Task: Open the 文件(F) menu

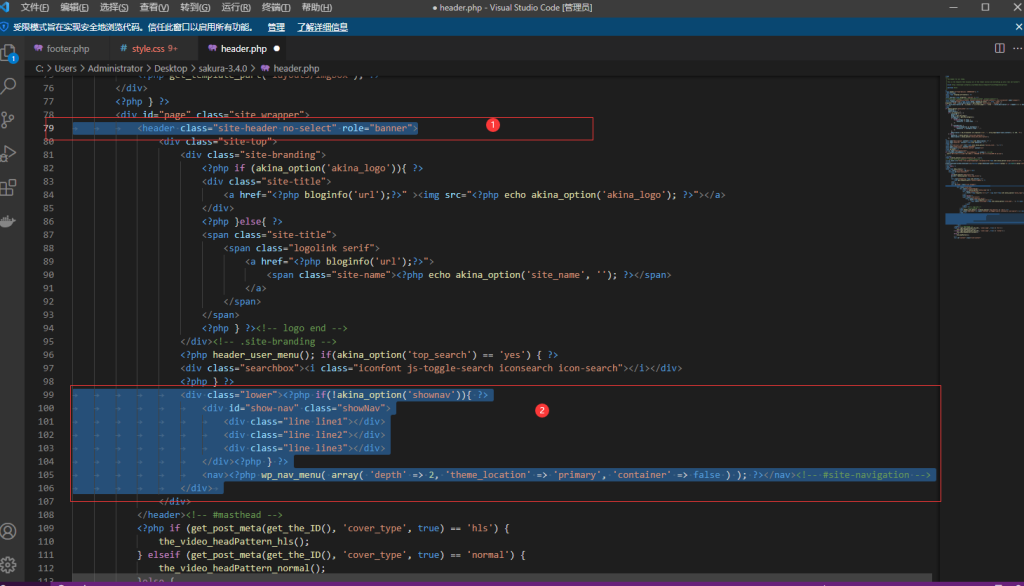Action: point(36,7)
